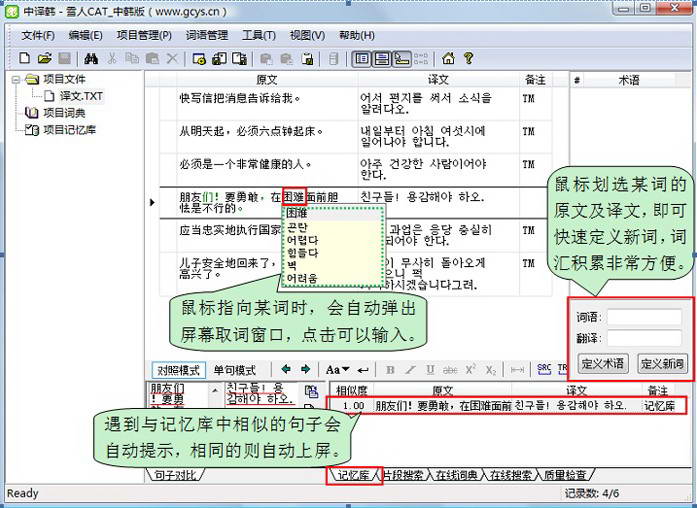Click the 定义术语 button
This screenshot has height=508, width=697.
point(603,364)
